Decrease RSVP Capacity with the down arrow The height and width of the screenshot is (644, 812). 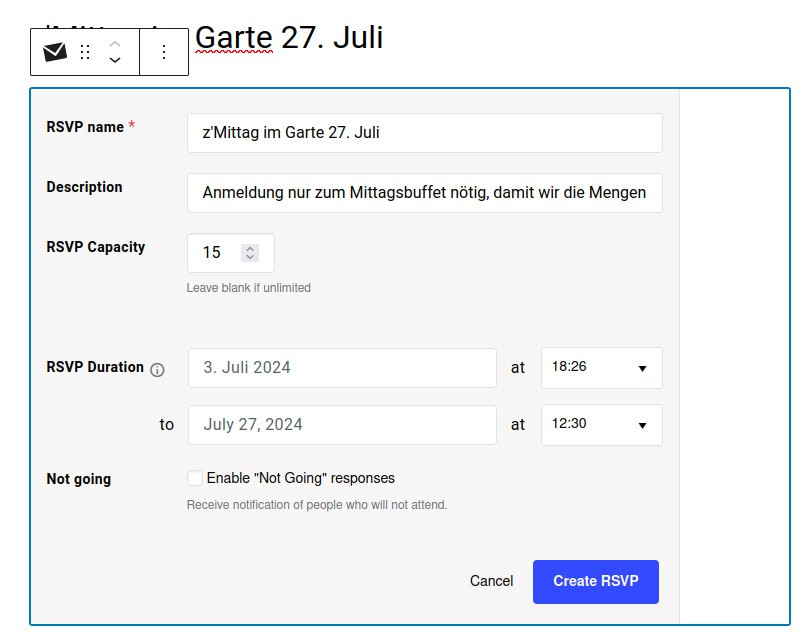click(x=250, y=258)
